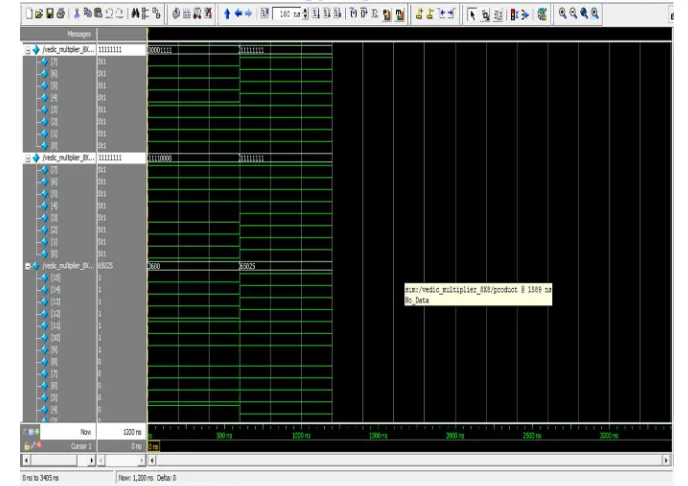Click the Zoom Out magnifier icon

point(573,14)
